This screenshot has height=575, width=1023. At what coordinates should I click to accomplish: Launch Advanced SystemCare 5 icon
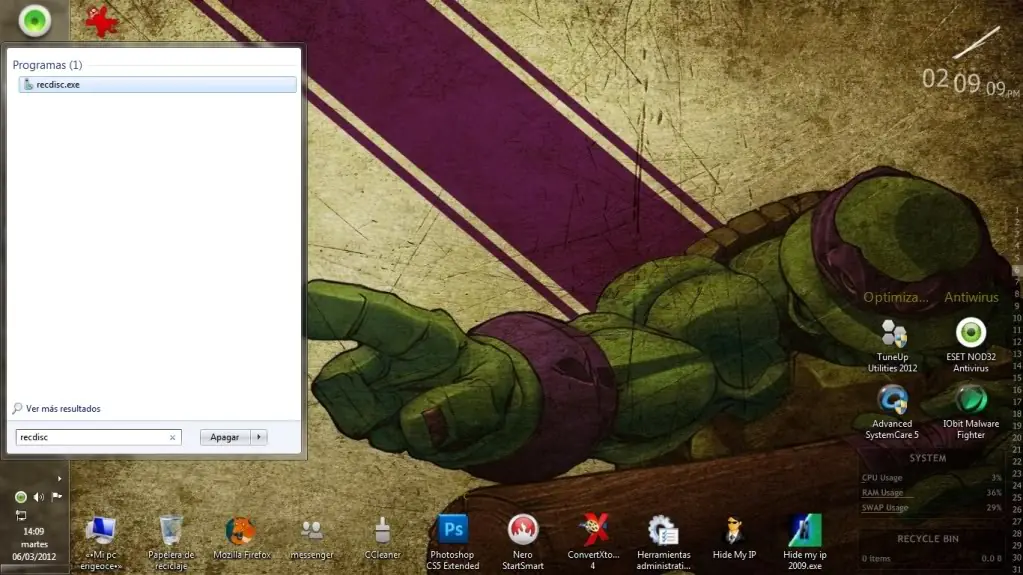tap(892, 412)
